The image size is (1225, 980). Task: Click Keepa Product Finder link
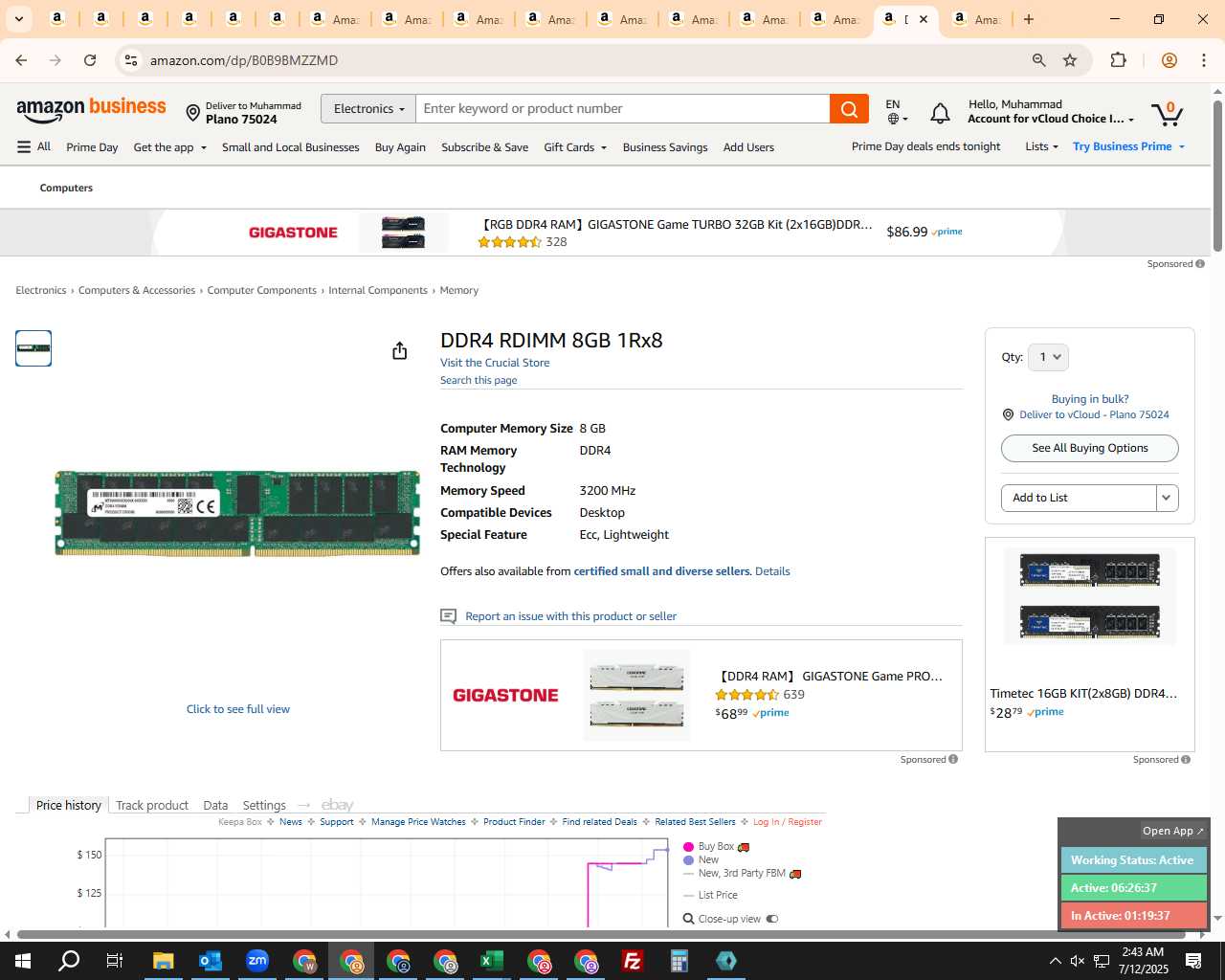pyautogui.click(x=514, y=822)
